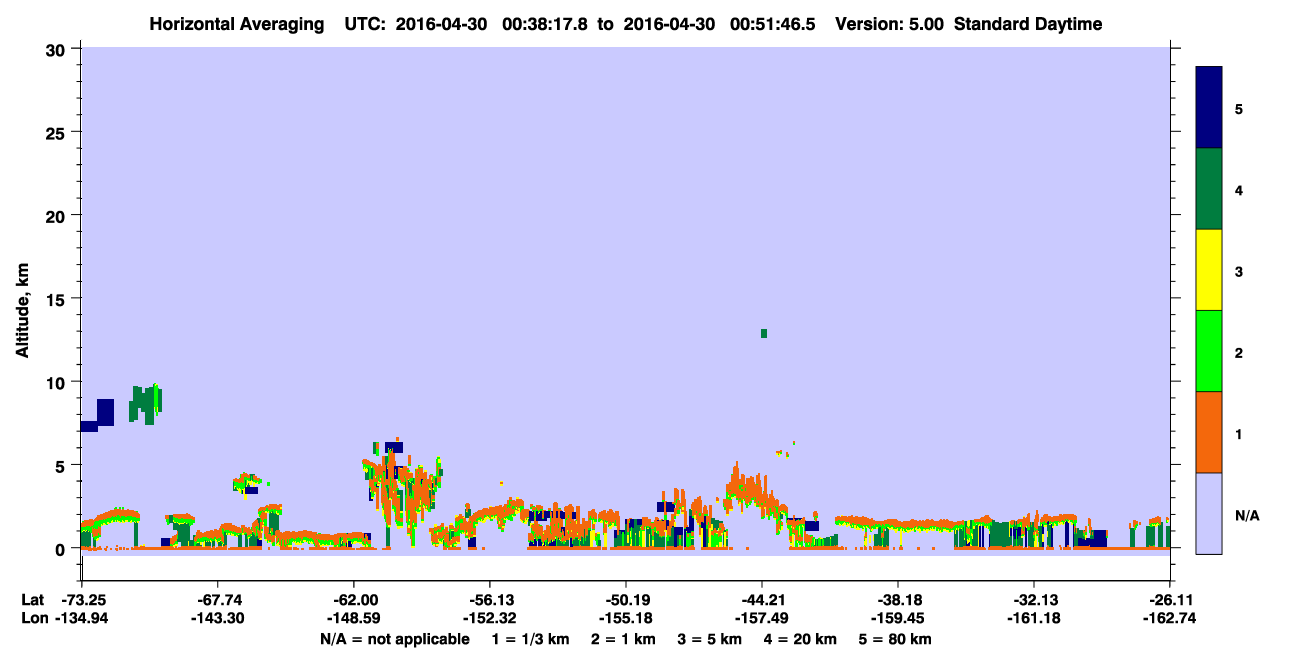1300x667 pixels.
Task: Click longitude value -161.18
Action: point(1034,617)
